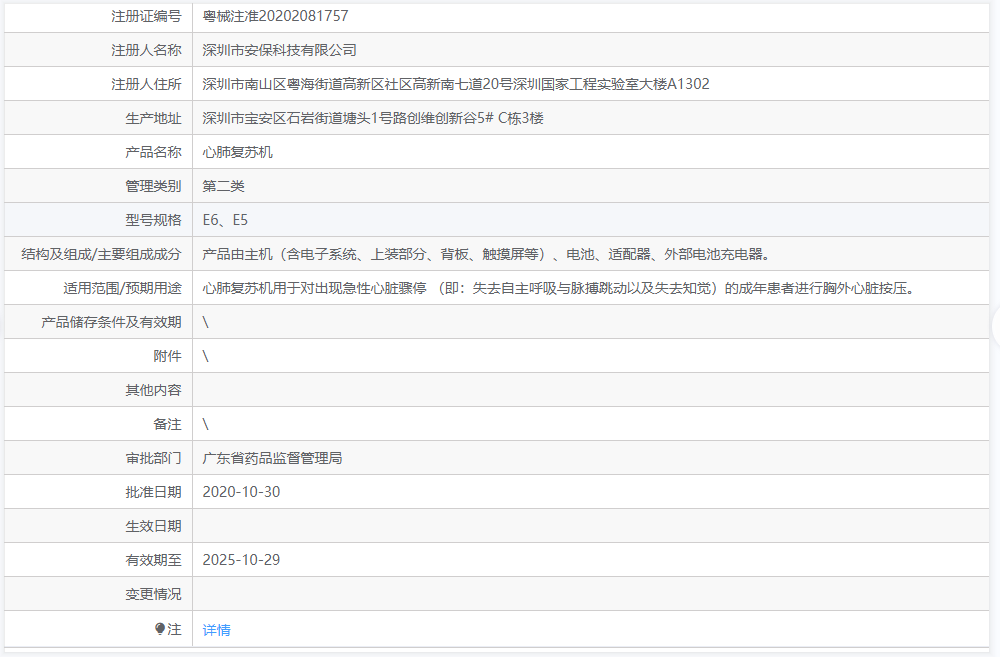Click the lightbulb icon beside 注
The width and height of the screenshot is (1000, 657).
[159, 629]
